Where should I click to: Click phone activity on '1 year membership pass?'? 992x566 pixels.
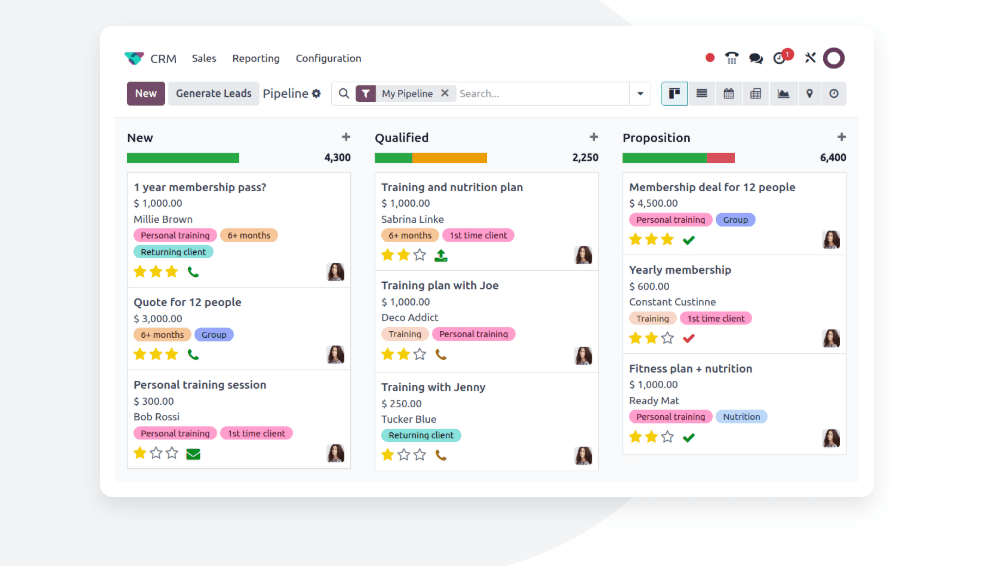[x=193, y=273]
